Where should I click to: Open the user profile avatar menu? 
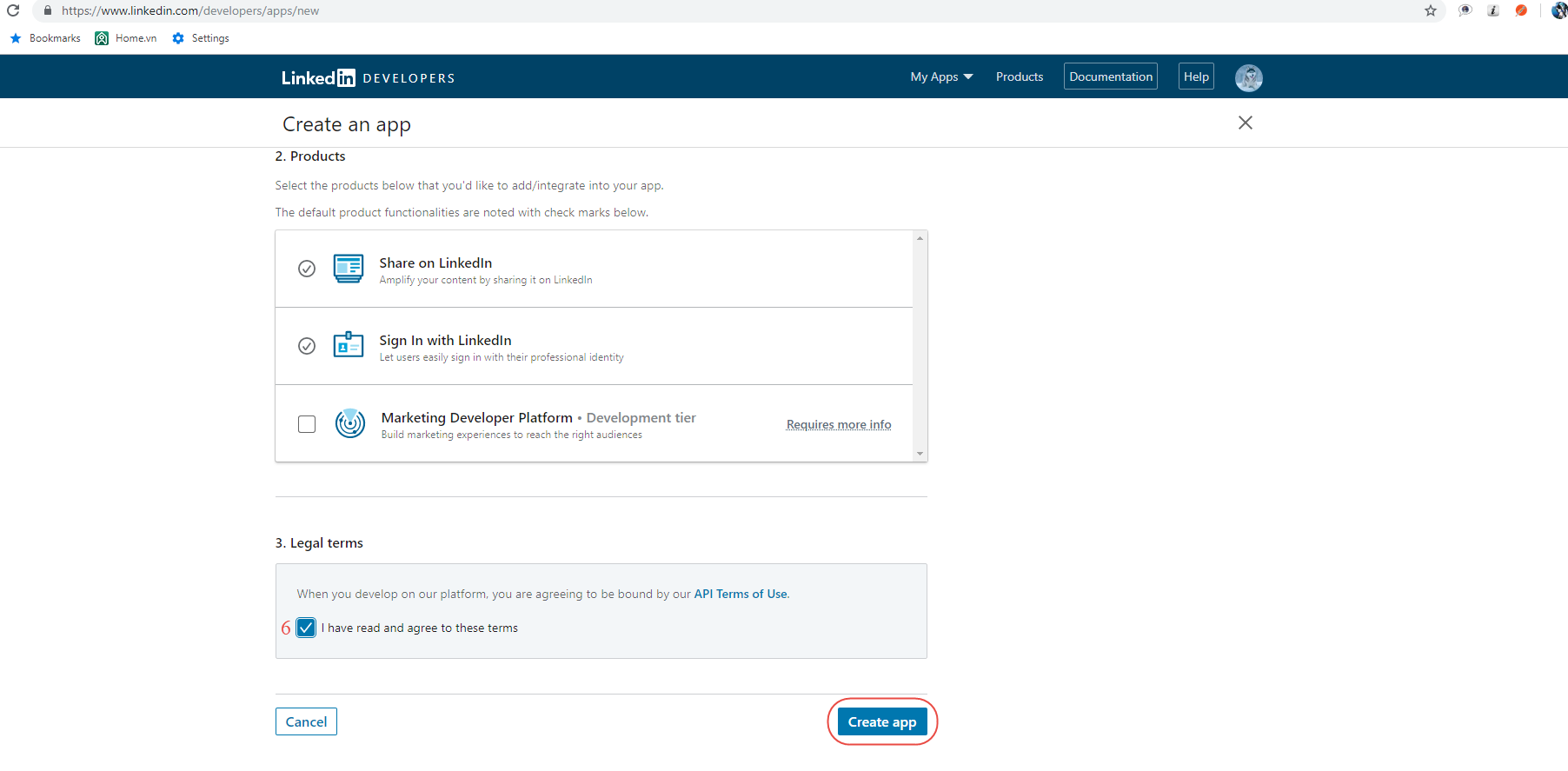[1249, 77]
